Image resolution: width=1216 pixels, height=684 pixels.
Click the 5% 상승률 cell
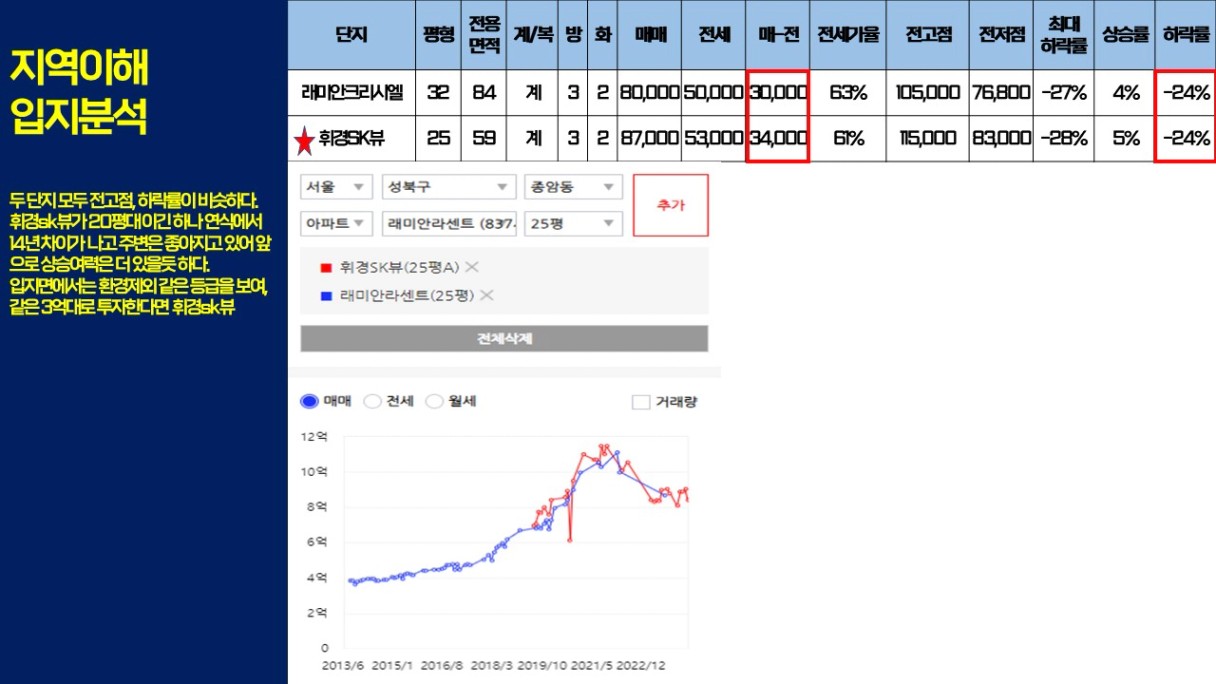1125,139
